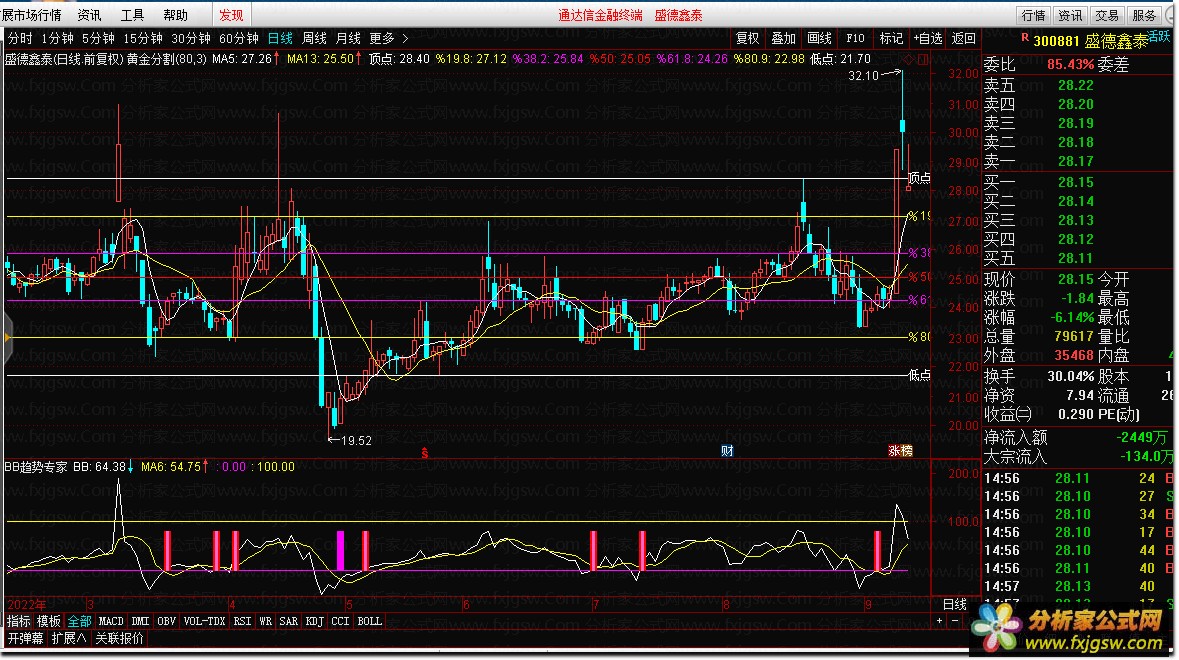Switch to the 60分钟 chart period

(238, 38)
